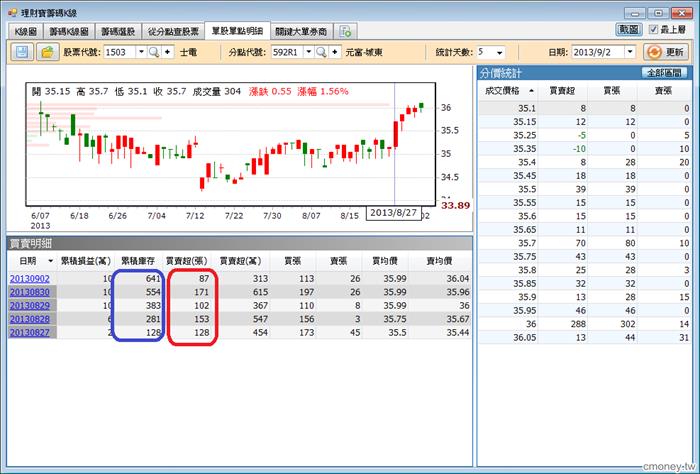
Task: Open the 20130830 date link
Action: point(29,292)
